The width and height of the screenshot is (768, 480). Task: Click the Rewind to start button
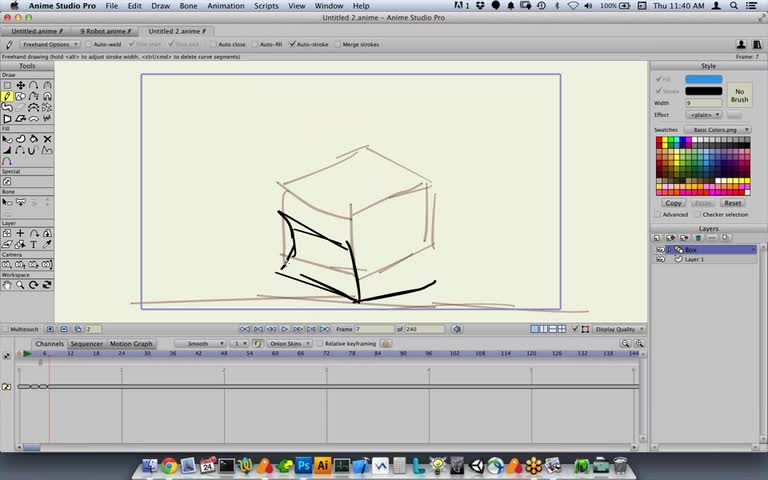point(245,329)
